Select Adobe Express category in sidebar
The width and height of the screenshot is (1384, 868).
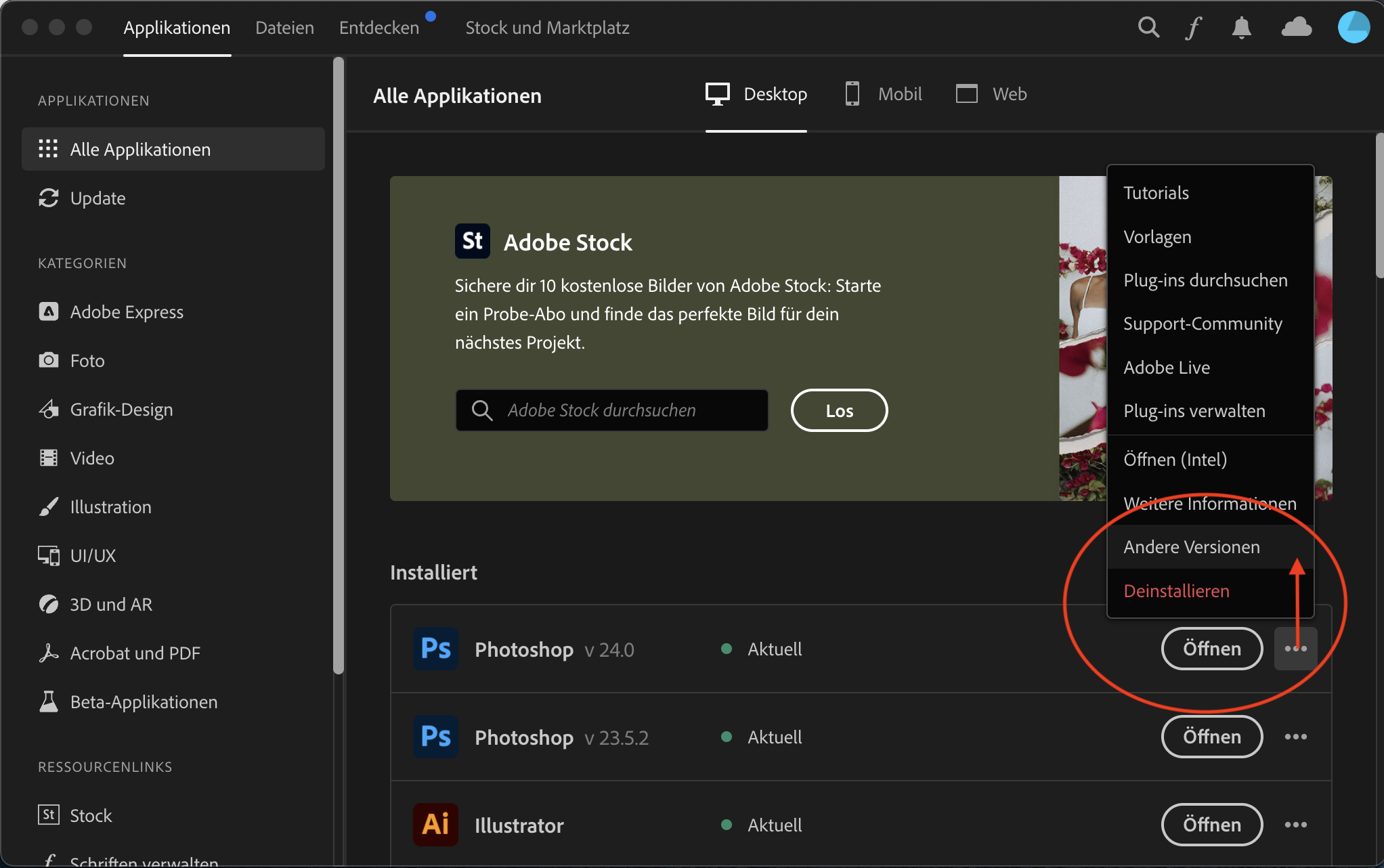point(127,312)
